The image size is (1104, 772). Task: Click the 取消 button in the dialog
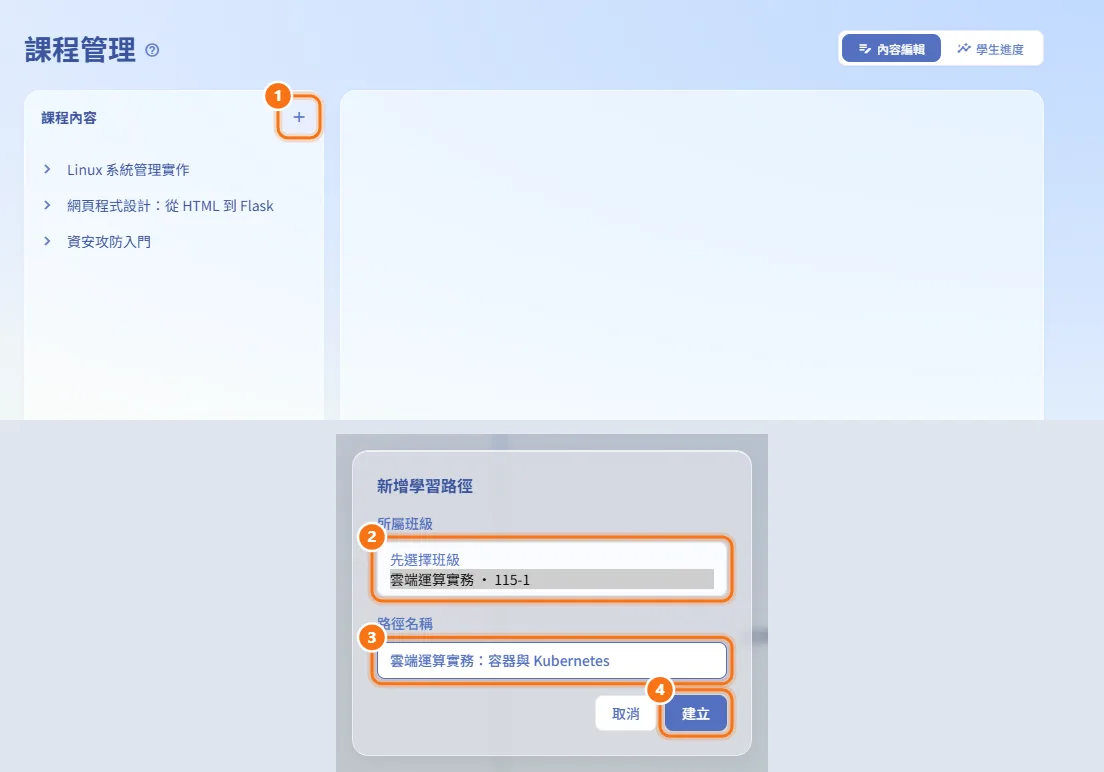tap(625, 714)
